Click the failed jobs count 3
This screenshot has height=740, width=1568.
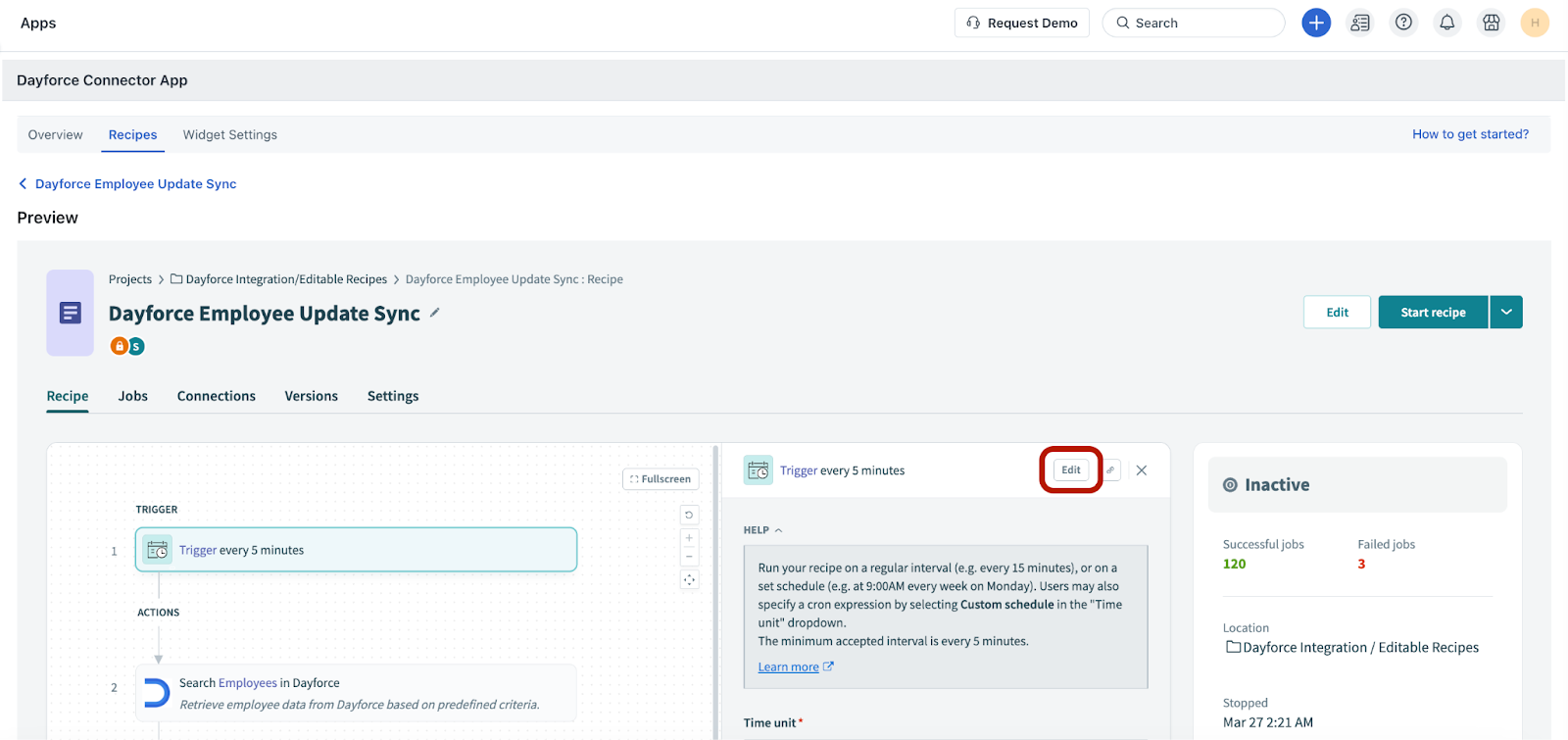[x=1361, y=564]
